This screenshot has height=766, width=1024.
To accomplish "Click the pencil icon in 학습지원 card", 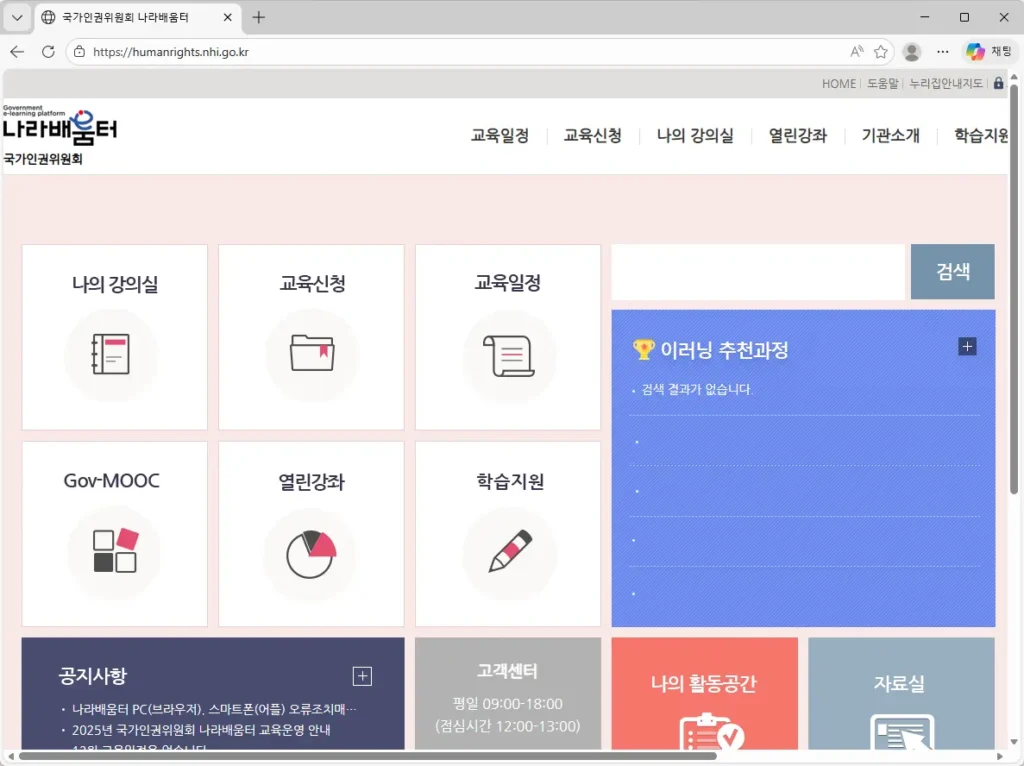I will coord(508,552).
